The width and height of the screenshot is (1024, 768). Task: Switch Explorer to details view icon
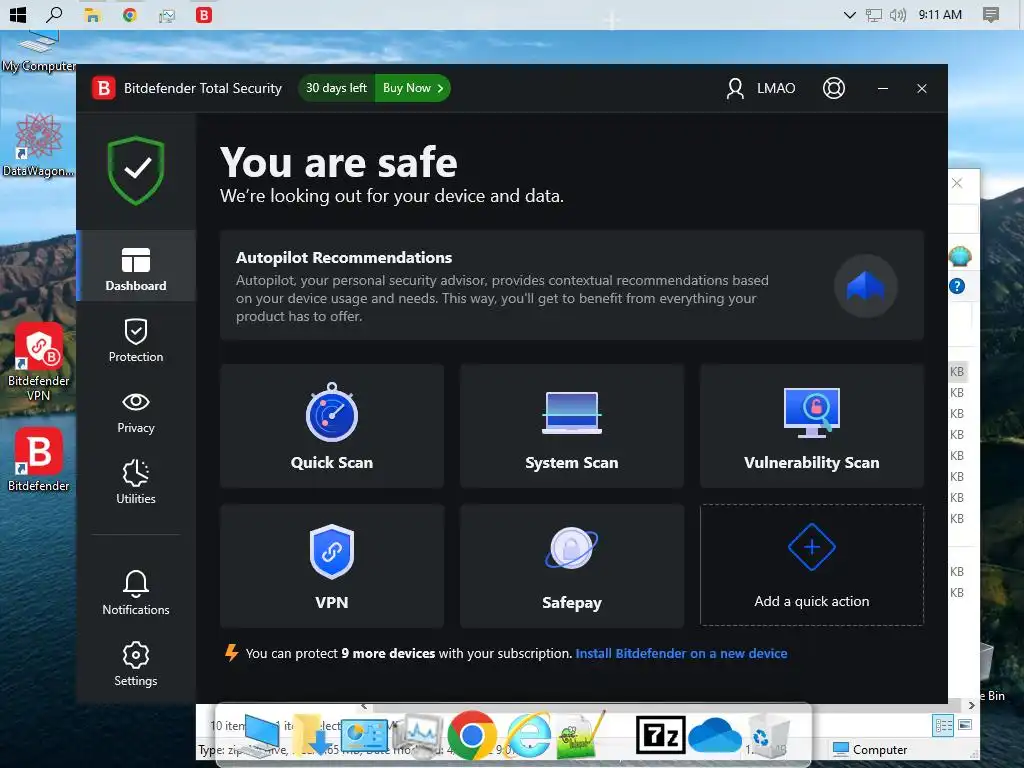[x=942, y=726]
